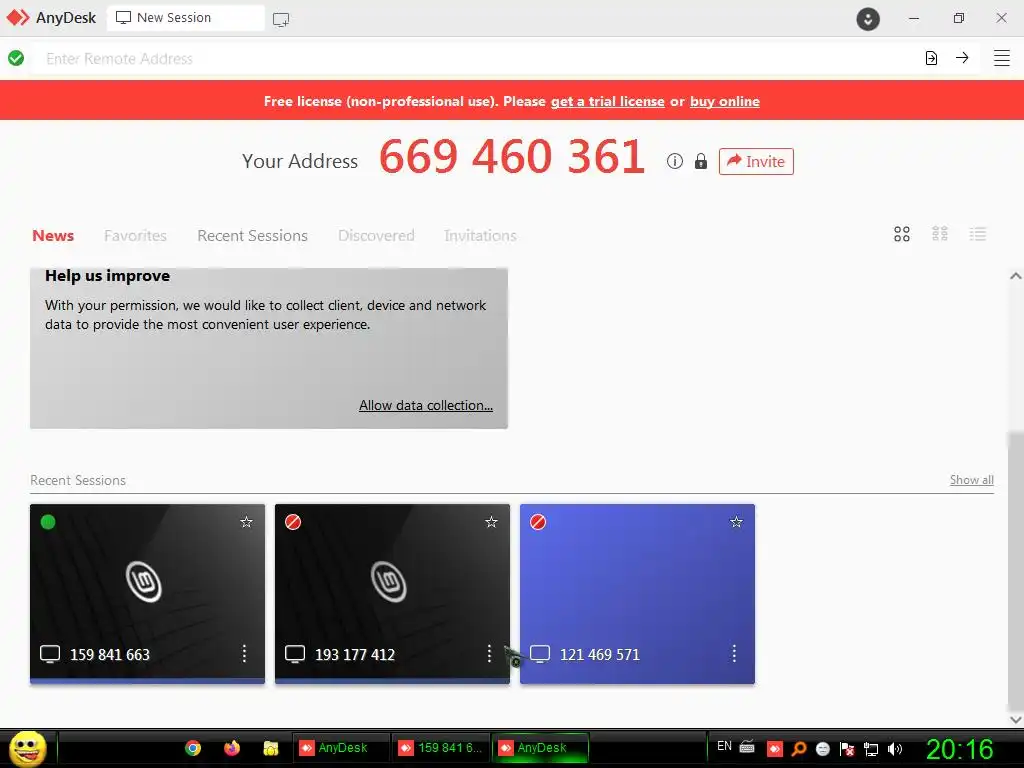Viewport: 1024px width, 768px height.
Task: Open options menu for 121 469 571
Action: tap(734, 654)
